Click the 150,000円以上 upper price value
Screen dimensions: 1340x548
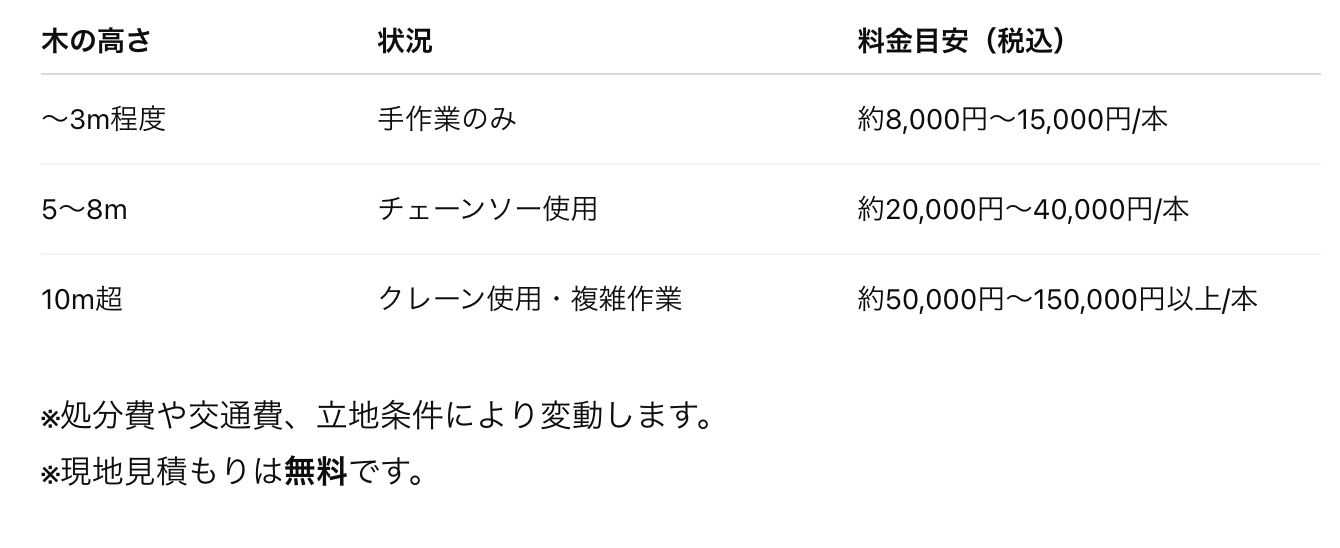pyautogui.click(x=1142, y=299)
